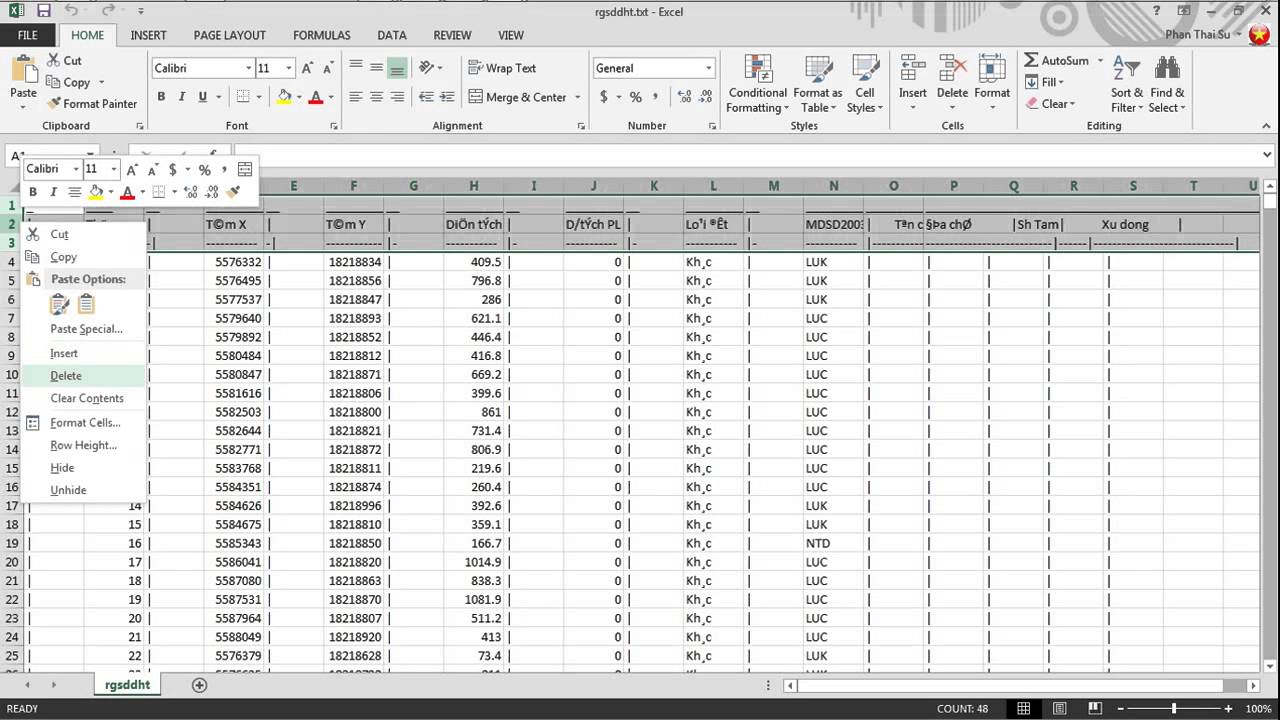Click mini toolbar merge cells icon
Viewport: 1280px width, 720px height.
pyautogui.click(x=245, y=169)
